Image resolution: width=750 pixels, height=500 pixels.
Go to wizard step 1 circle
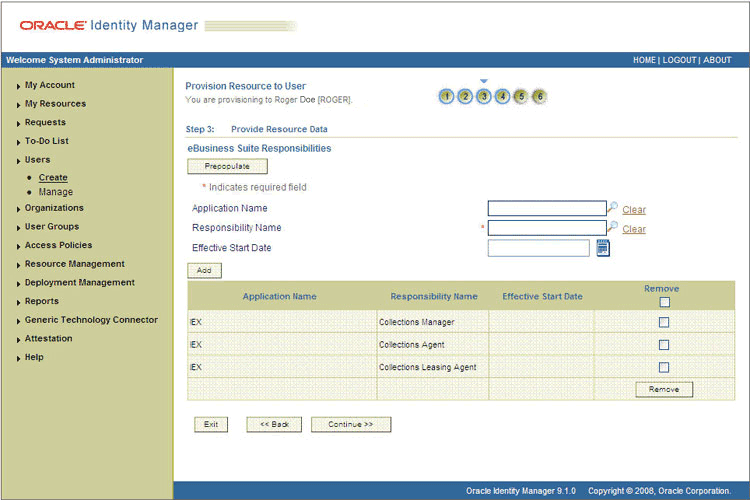pos(446,97)
